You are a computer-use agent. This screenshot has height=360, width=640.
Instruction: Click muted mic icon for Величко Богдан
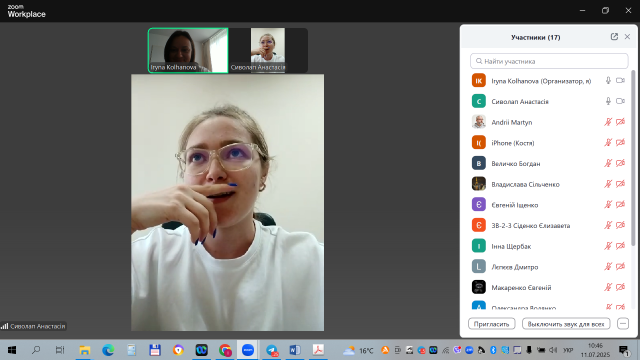(x=608, y=163)
